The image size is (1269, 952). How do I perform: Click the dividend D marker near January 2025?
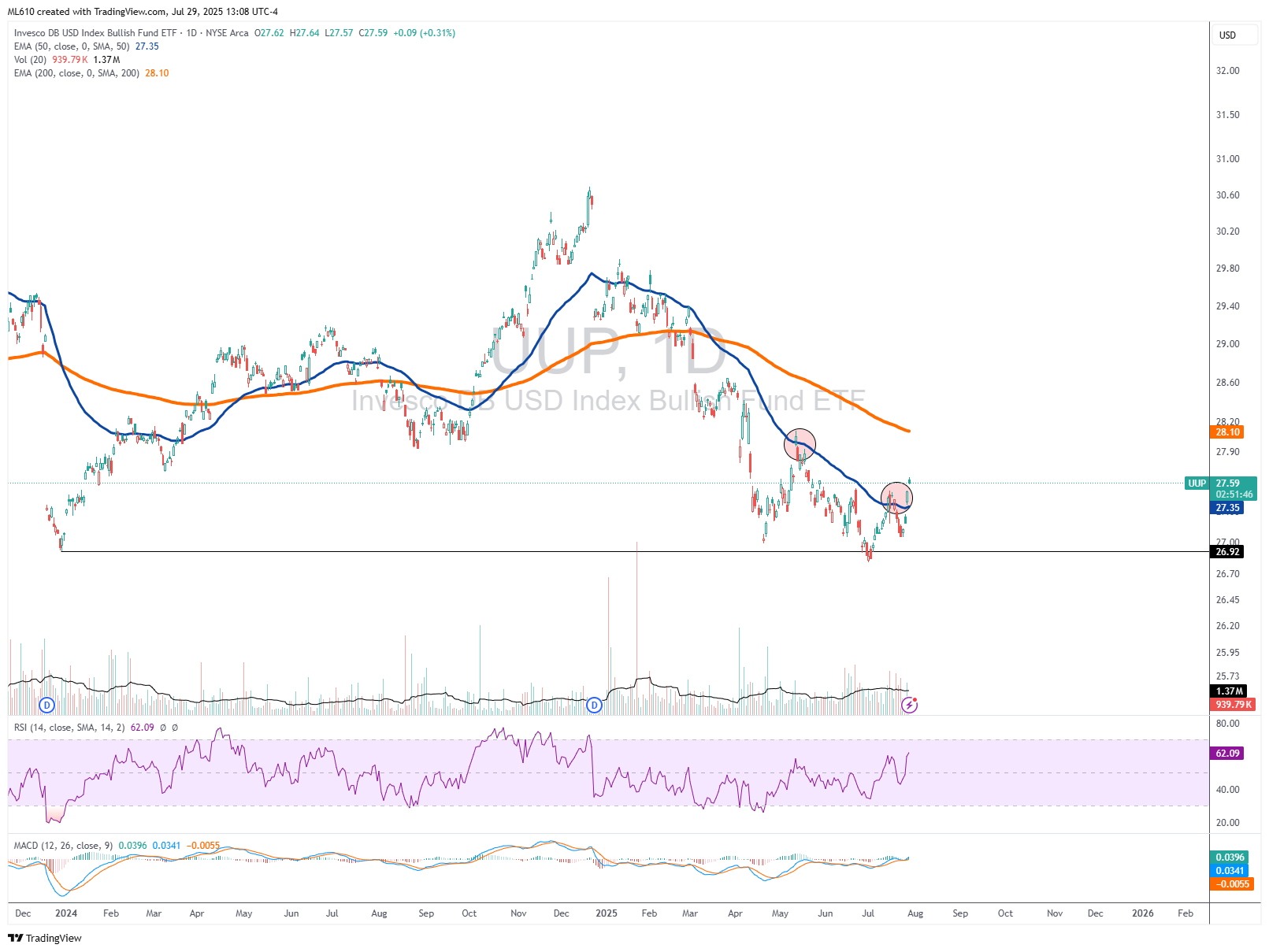[x=595, y=705]
